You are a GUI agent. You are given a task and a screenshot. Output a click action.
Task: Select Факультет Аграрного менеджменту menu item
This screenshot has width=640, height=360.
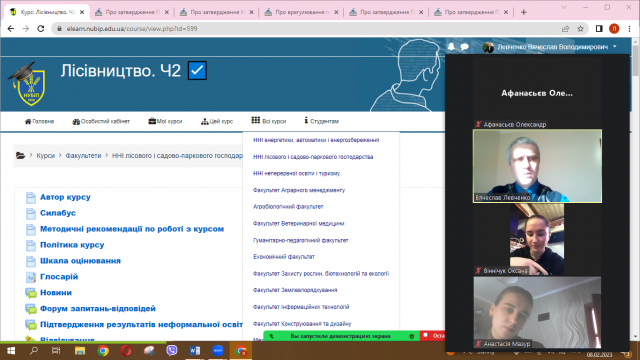tap(299, 190)
